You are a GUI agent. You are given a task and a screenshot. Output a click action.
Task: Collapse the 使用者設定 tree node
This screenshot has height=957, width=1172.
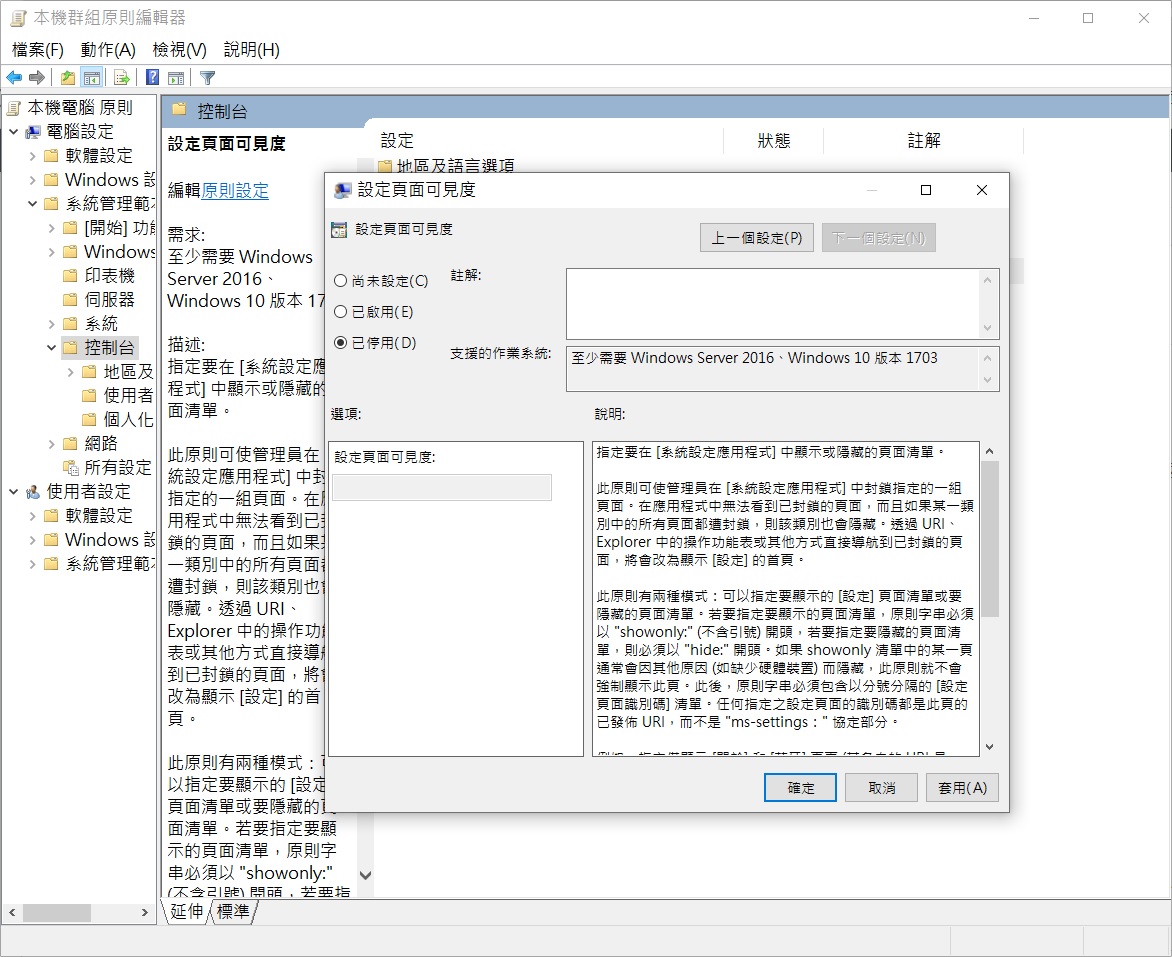click(x=13, y=491)
